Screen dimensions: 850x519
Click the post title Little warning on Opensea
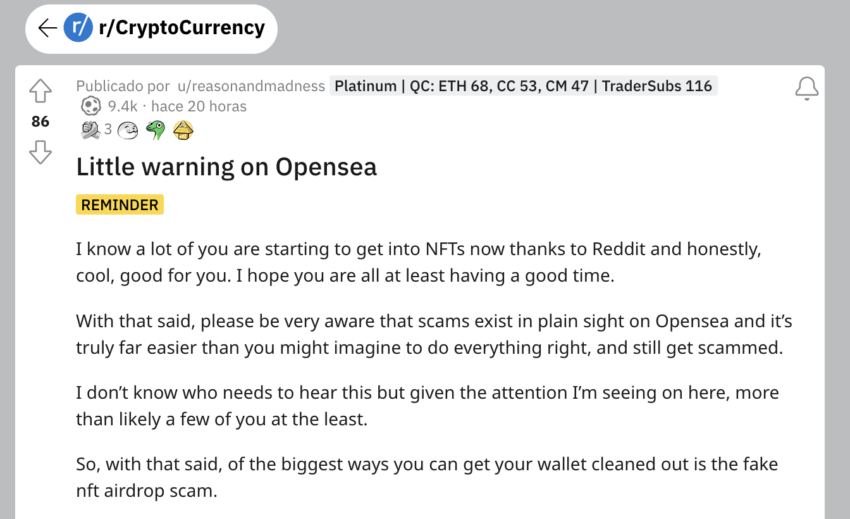(x=226, y=167)
